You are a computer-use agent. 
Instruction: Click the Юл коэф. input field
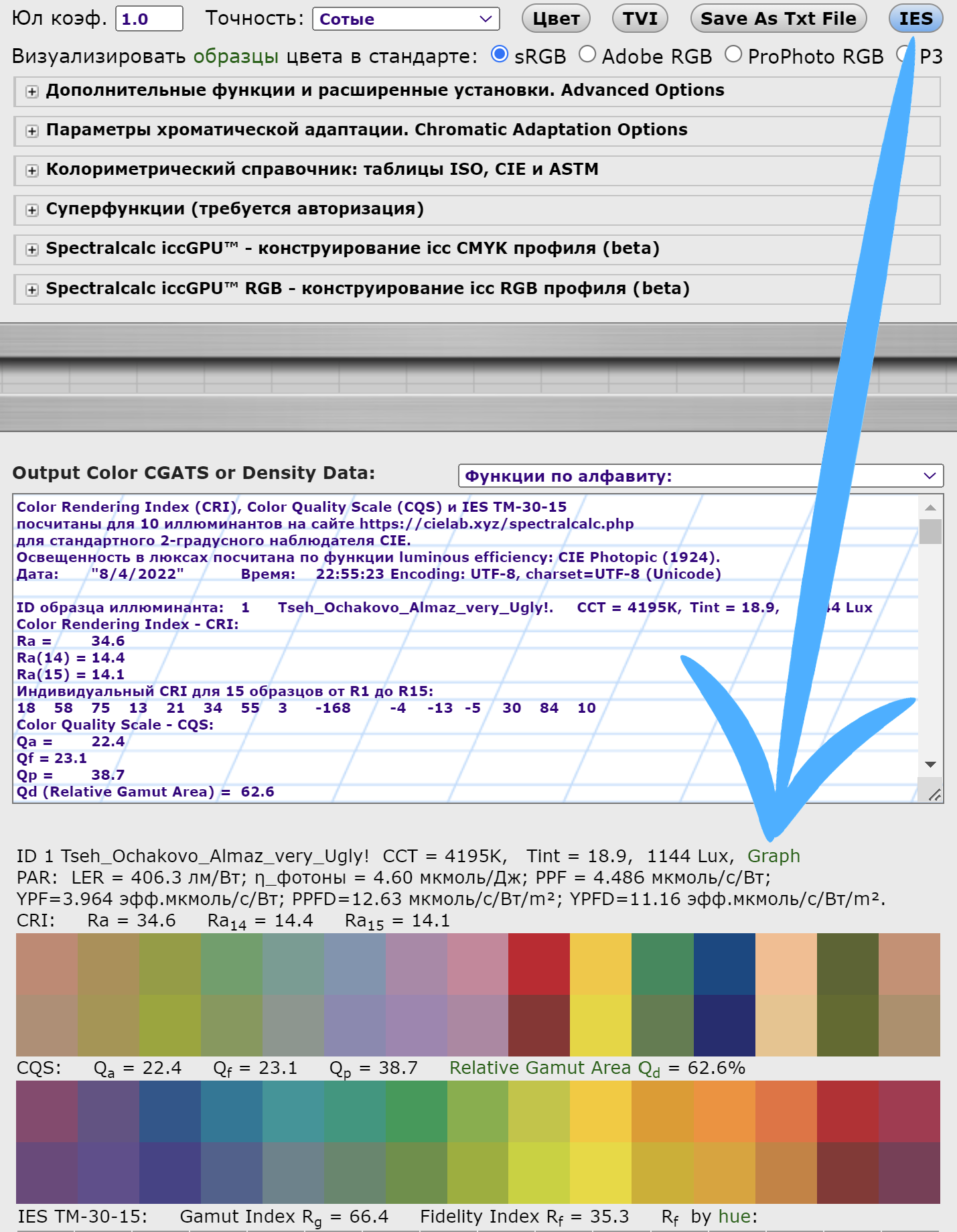149,19
